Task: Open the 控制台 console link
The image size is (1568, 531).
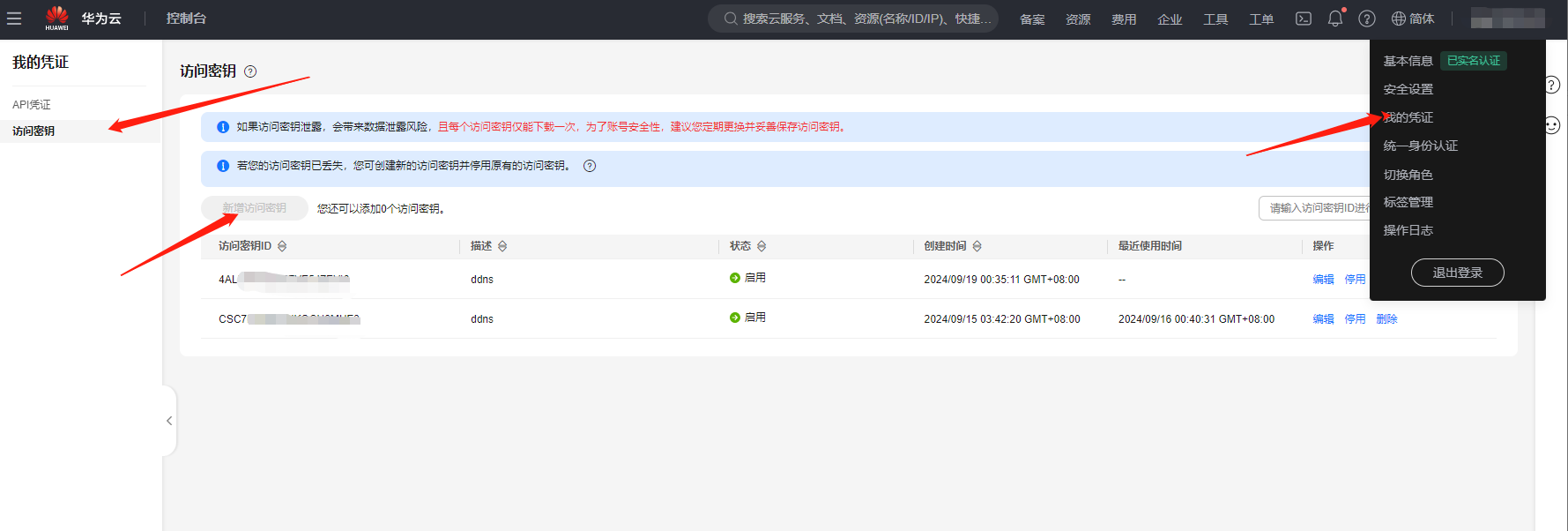Action: [186, 19]
